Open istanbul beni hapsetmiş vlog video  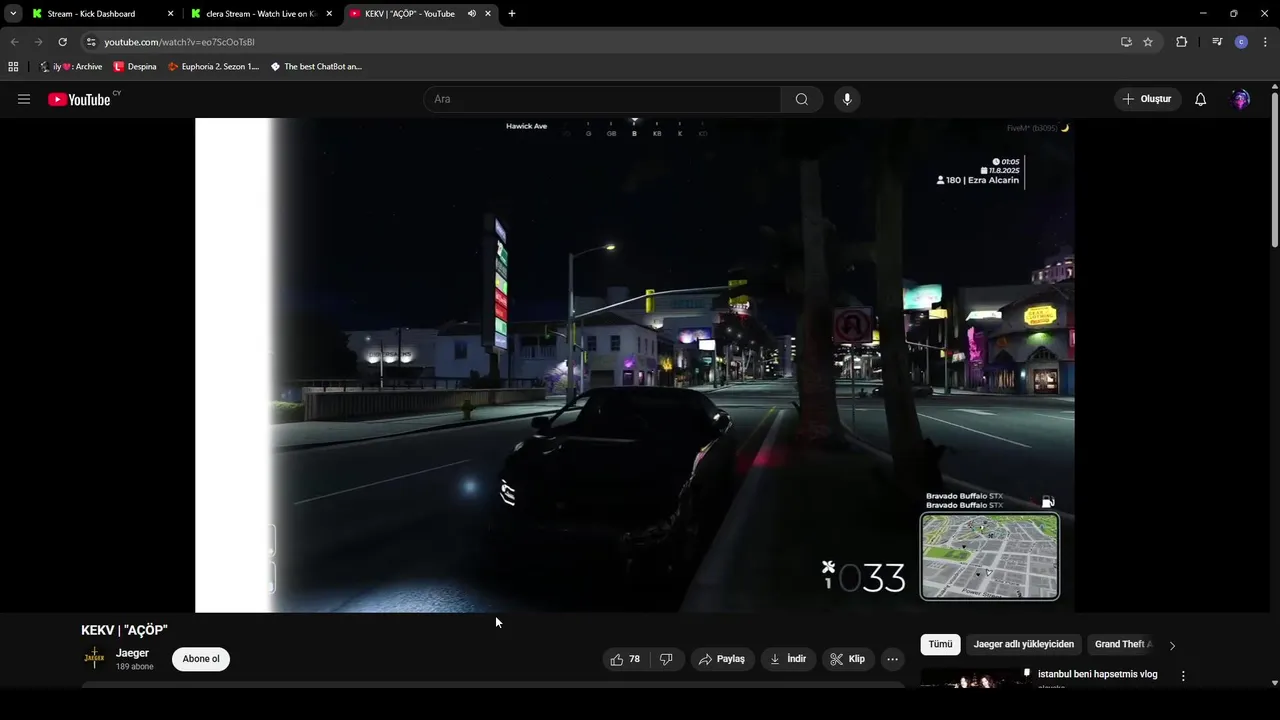[1097, 674]
